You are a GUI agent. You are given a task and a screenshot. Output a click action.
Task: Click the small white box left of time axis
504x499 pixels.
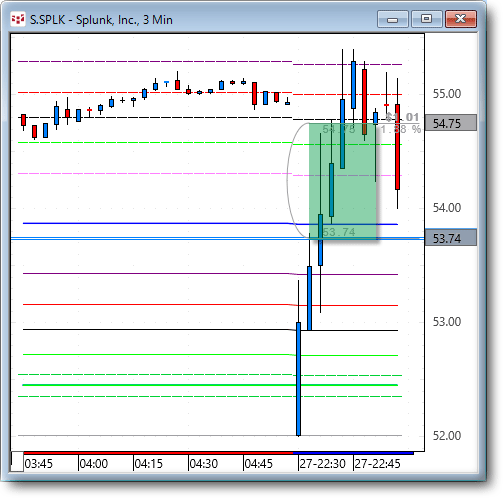tap(17, 462)
